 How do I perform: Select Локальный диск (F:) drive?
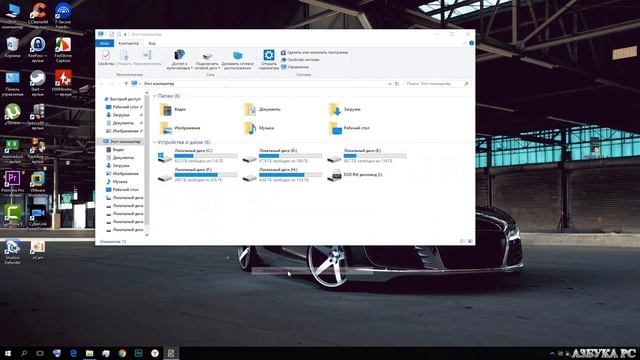click(198, 175)
